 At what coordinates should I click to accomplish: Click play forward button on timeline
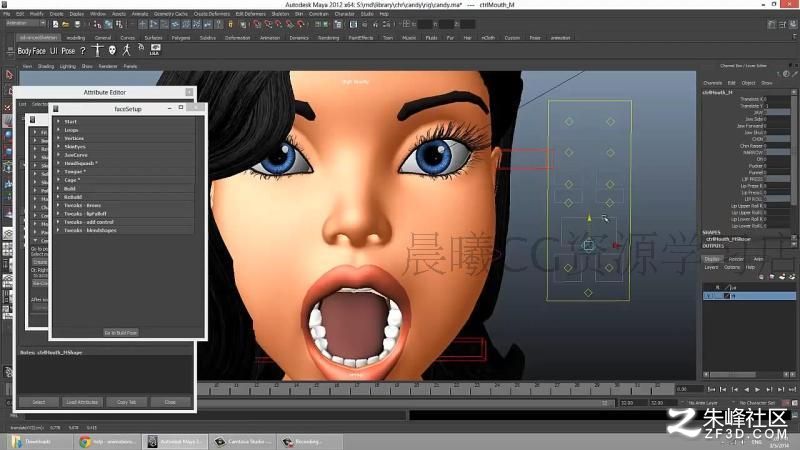758,389
